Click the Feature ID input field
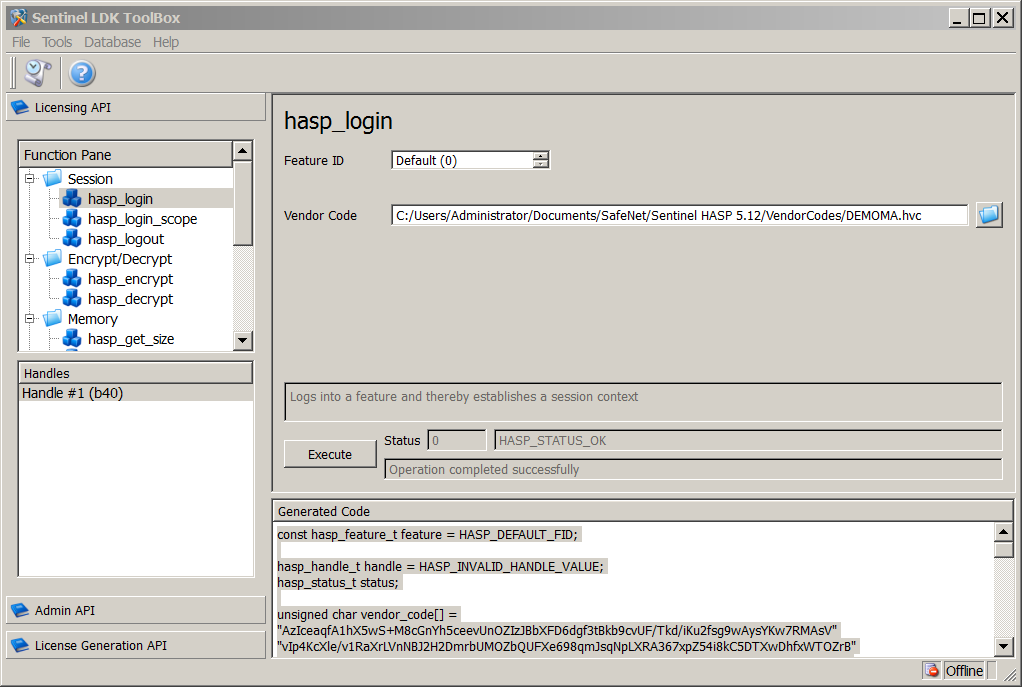The width and height of the screenshot is (1022, 687). pos(461,160)
